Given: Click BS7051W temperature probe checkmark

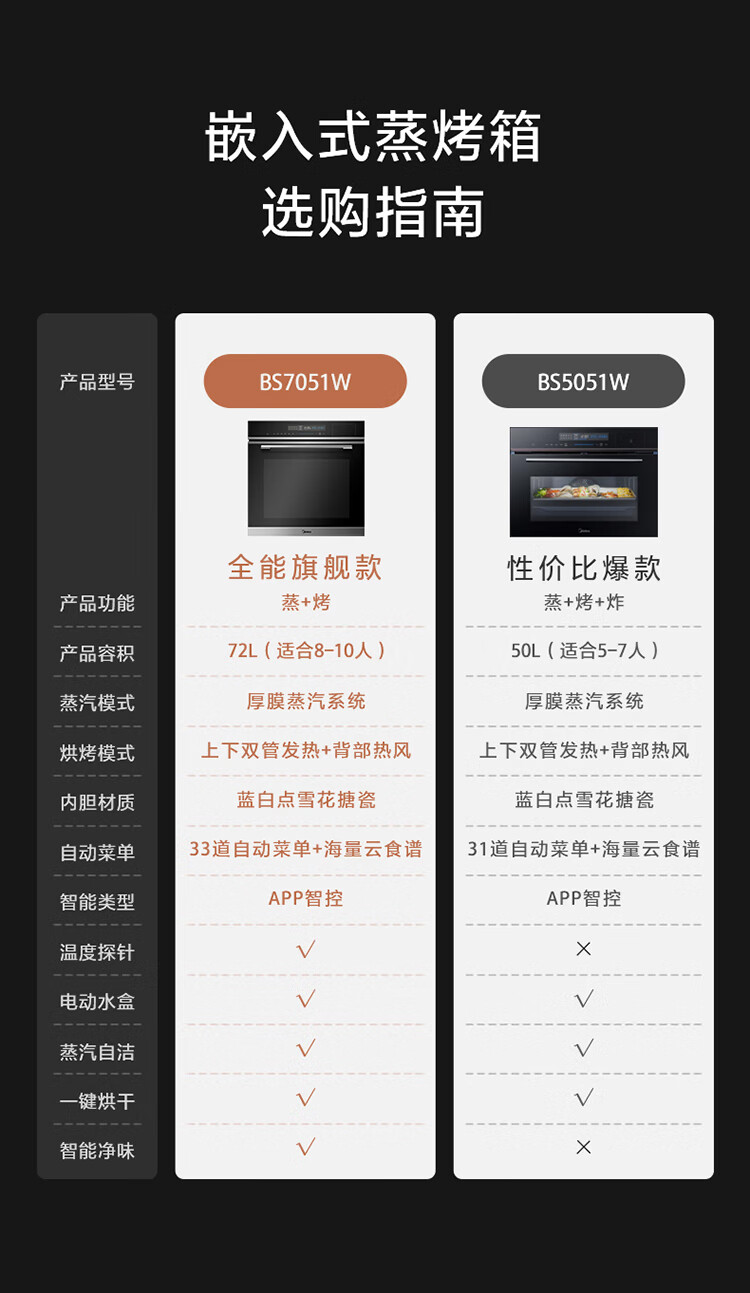Looking at the screenshot, I should coord(306,949).
